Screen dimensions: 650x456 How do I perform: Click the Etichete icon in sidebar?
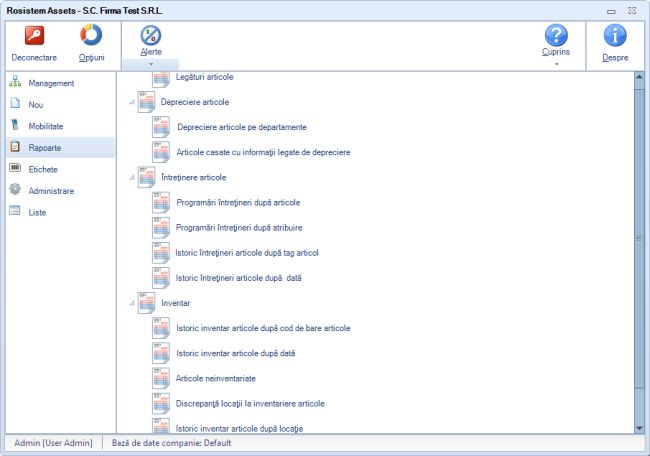(x=15, y=168)
